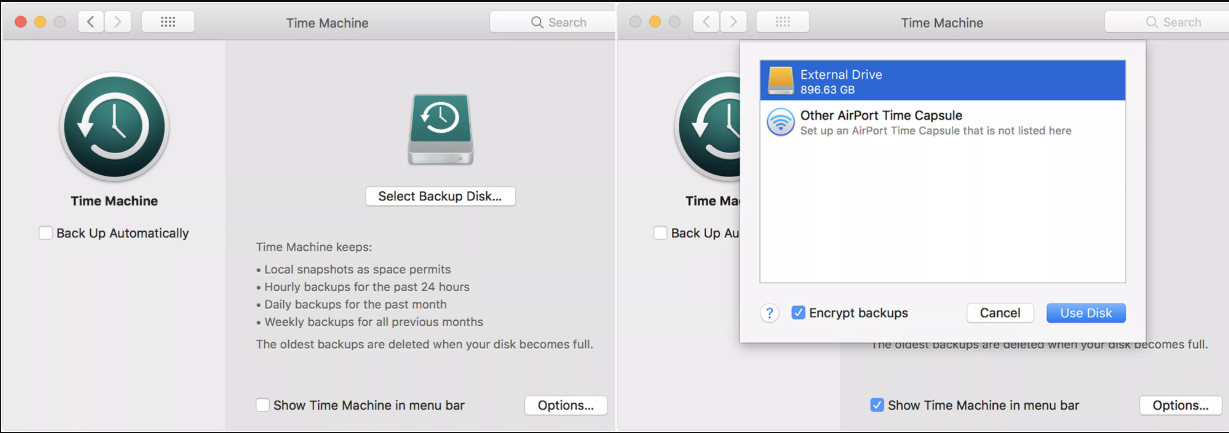Click 'Local snapshots as space permits' text
The image size is (1229, 433).
click(357, 269)
